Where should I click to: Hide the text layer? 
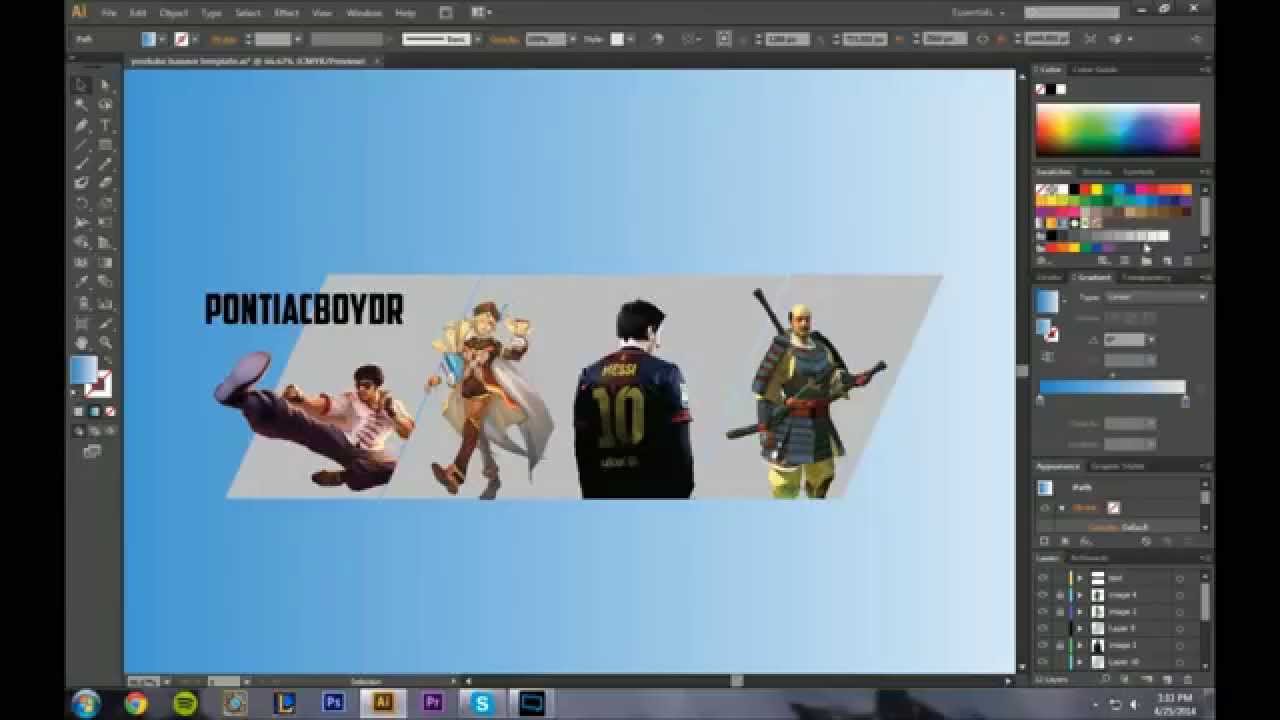click(x=1043, y=578)
